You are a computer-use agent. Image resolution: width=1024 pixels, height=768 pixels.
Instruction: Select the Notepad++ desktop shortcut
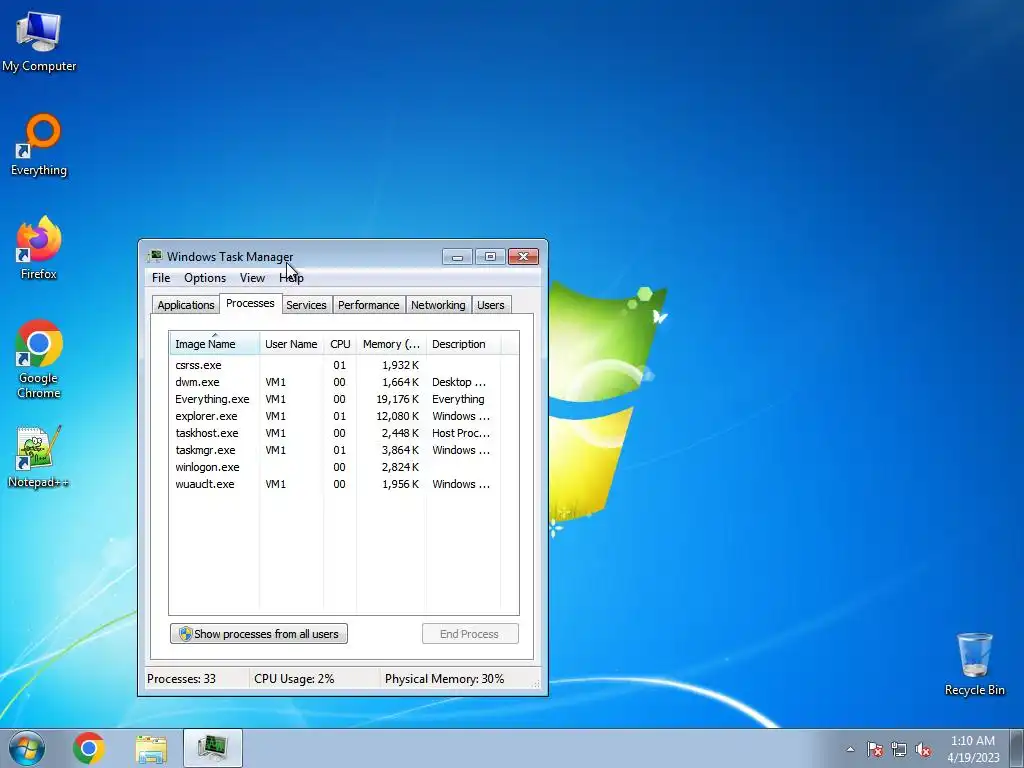click(39, 456)
